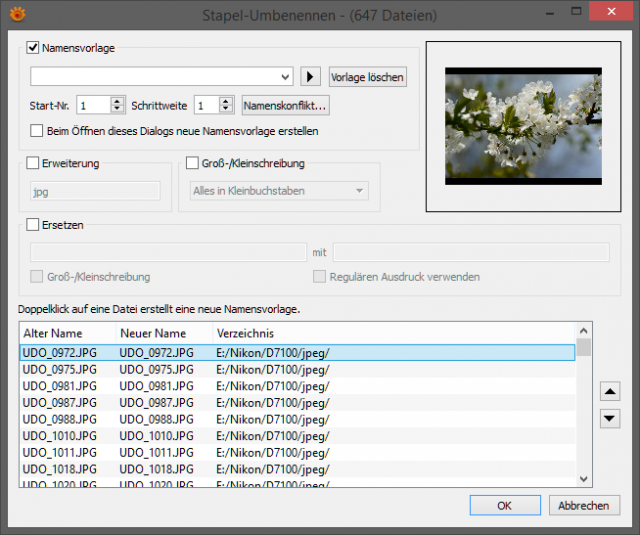The width and height of the screenshot is (640, 535).
Task: Click the file list scroll-down arrow
Action: click(584, 479)
